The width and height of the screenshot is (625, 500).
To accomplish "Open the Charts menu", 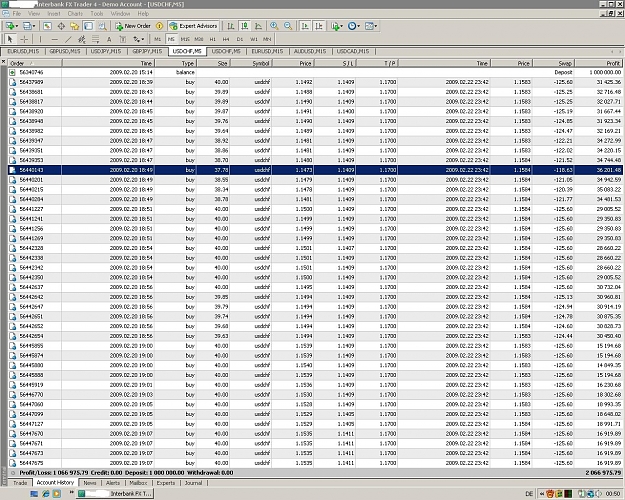I will (75, 14).
